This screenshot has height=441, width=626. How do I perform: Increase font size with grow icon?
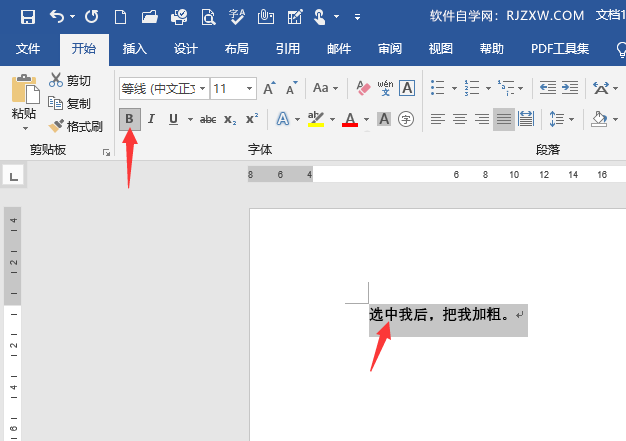tap(269, 88)
